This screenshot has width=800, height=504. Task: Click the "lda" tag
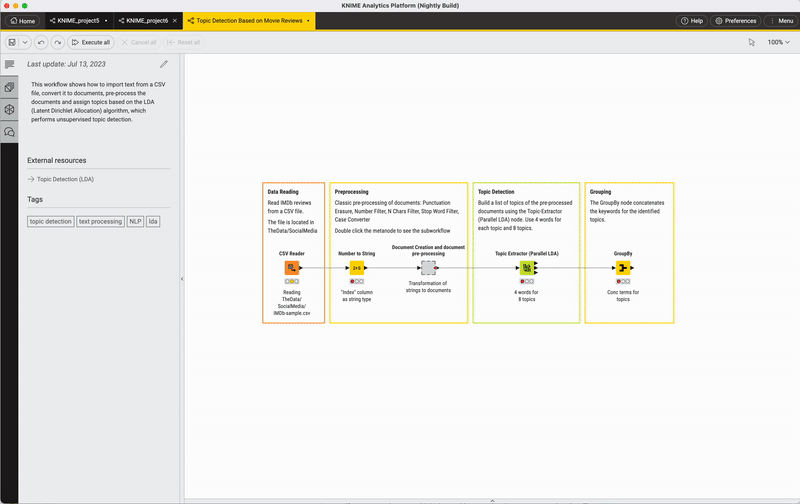(153, 221)
